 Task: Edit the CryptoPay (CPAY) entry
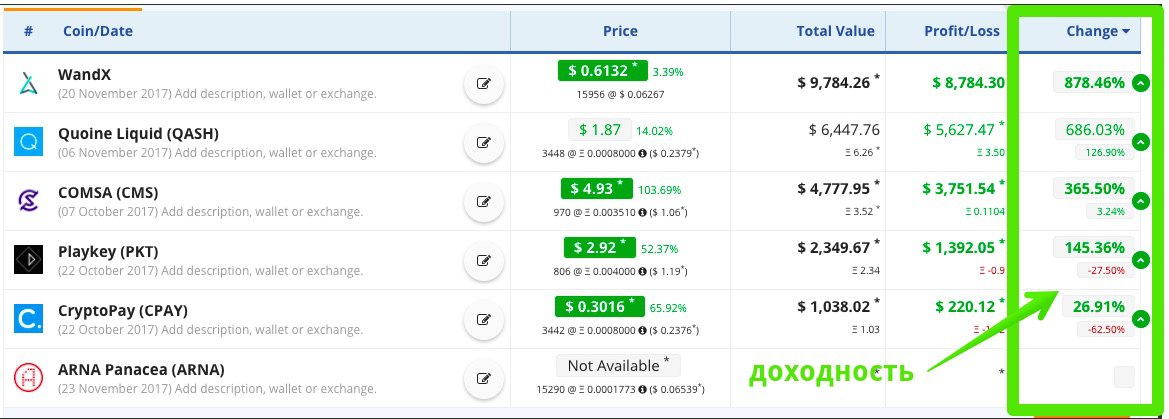484,319
